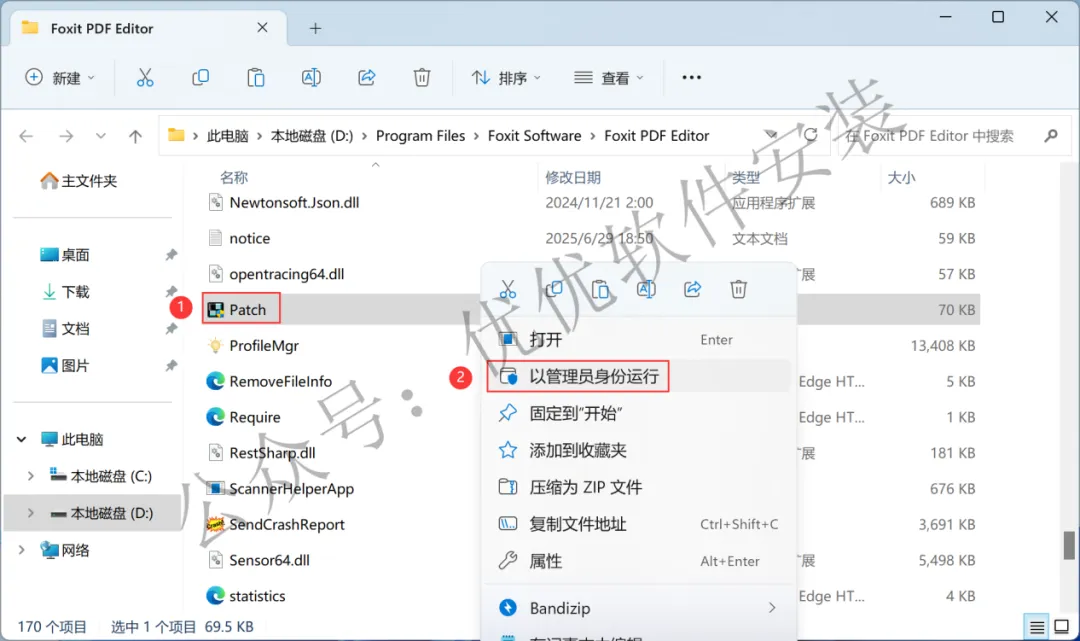Viewport: 1080px width, 641px height.
Task: Collapse the 此电脑 tree node
Action: click(21, 439)
